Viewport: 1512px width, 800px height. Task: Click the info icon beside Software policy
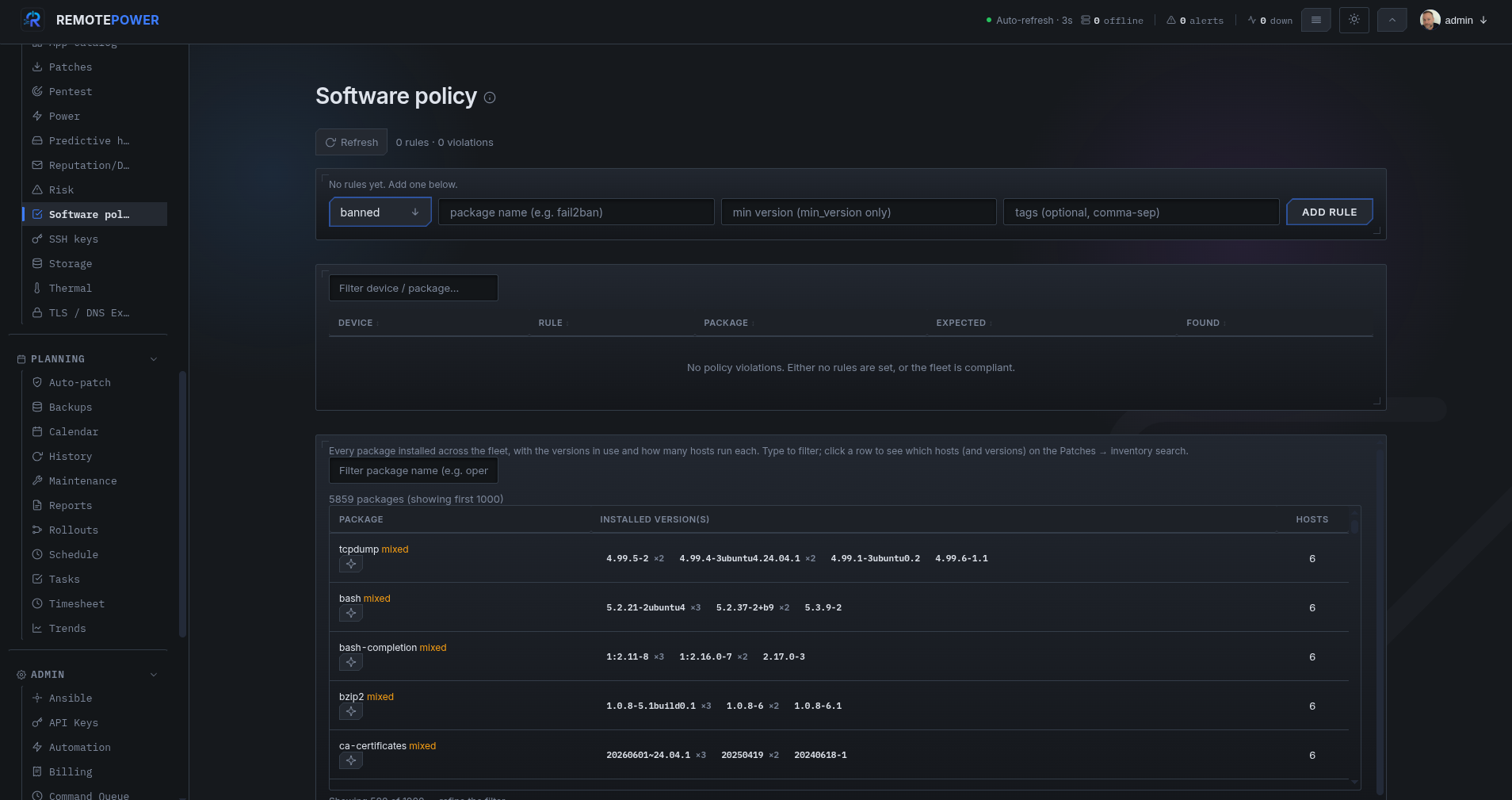(x=490, y=98)
